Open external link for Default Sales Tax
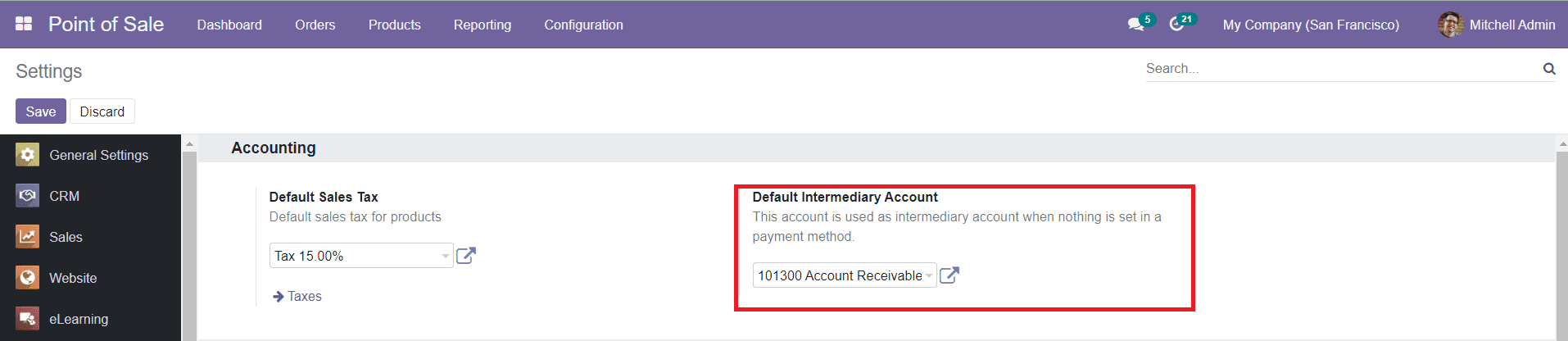Image resolution: width=1568 pixels, height=341 pixels. pos(465,256)
